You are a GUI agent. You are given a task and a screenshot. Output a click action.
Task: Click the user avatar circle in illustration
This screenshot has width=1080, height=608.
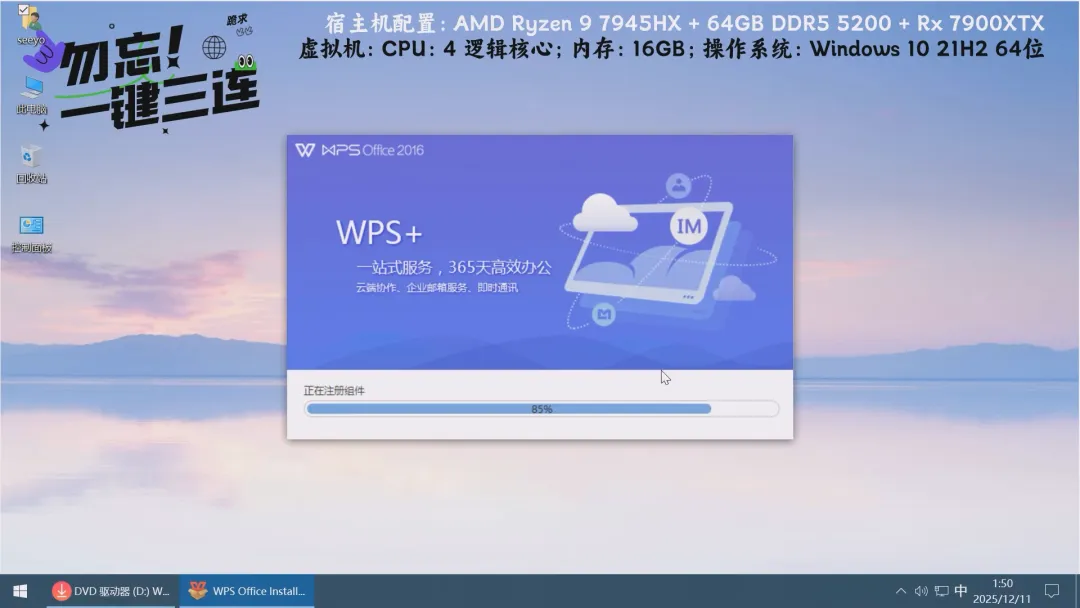tap(678, 185)
